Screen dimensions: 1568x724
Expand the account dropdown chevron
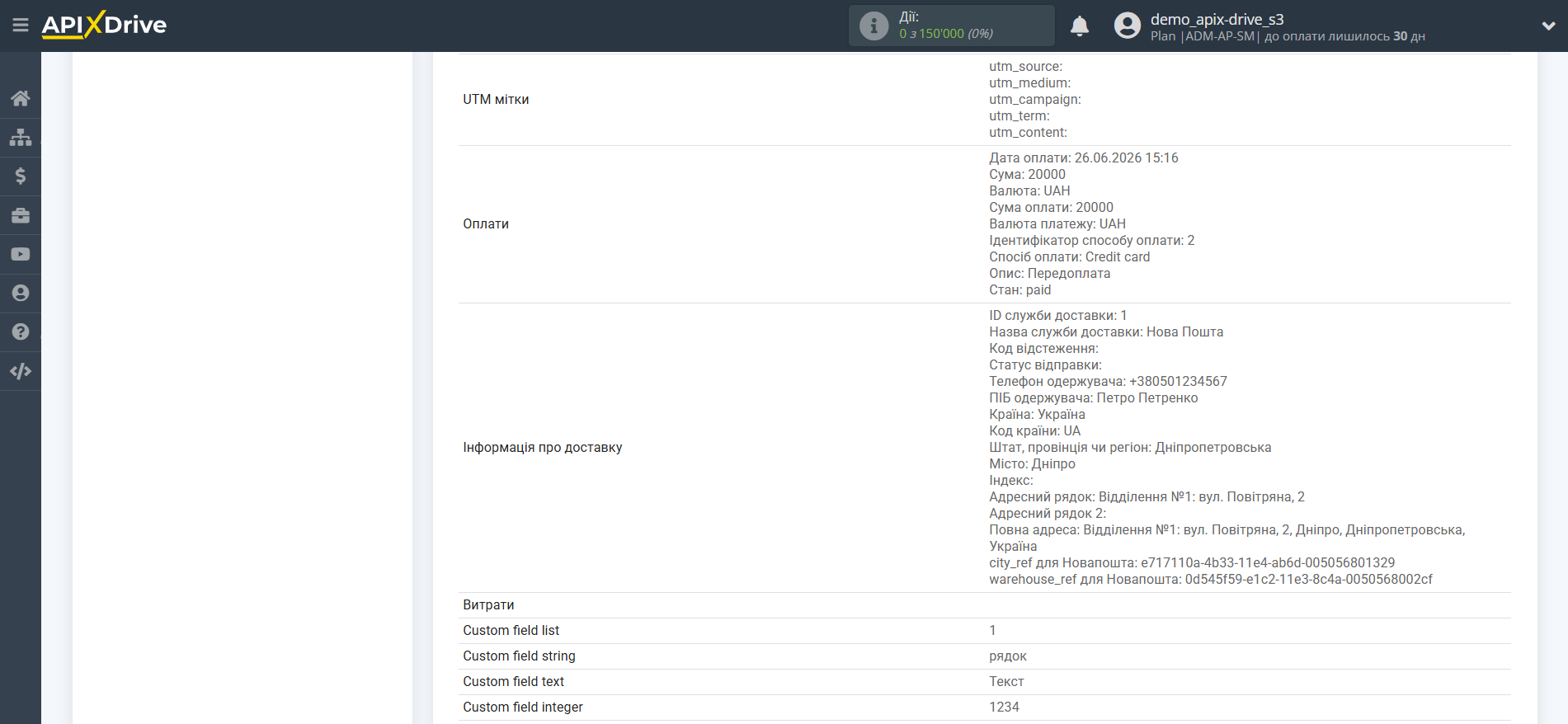(x=1548, y=26)
